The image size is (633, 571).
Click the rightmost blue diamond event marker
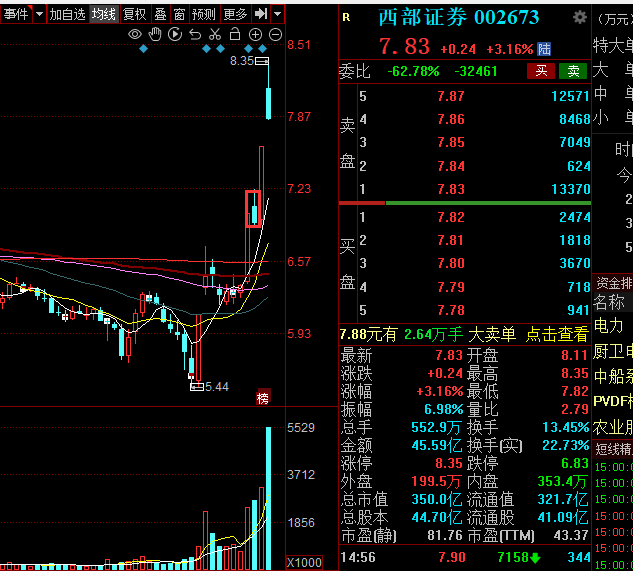click(x=263, y=49)
